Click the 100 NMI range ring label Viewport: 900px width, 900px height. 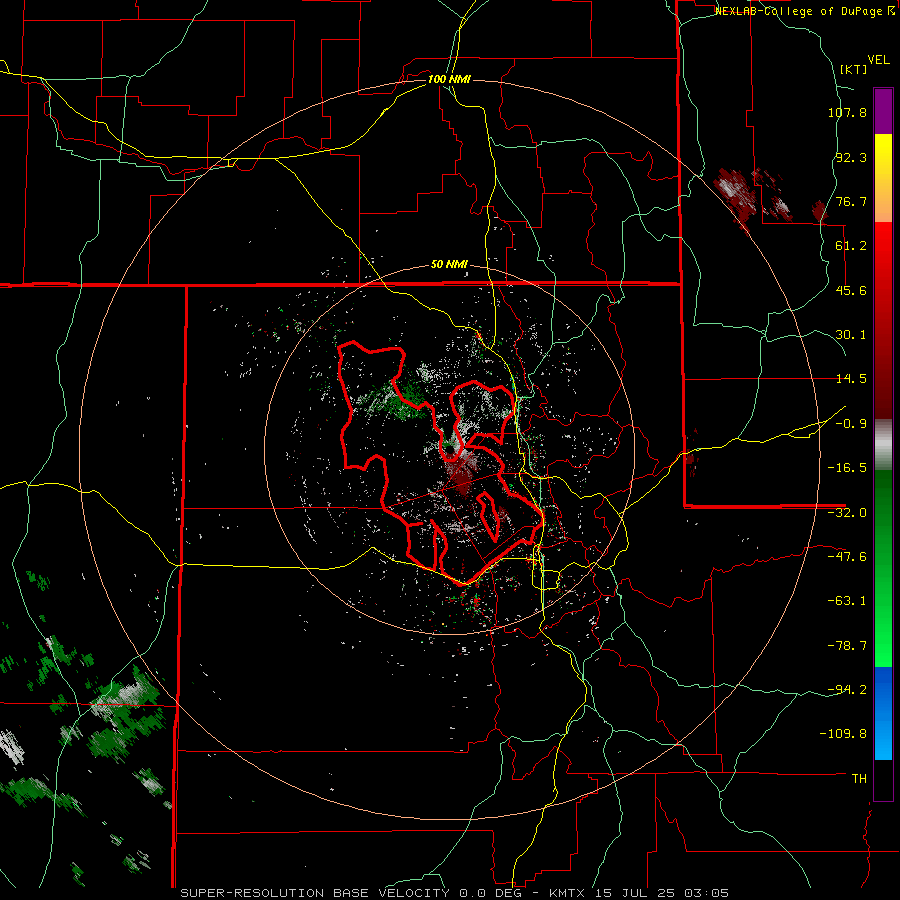(x=449, y=79)
